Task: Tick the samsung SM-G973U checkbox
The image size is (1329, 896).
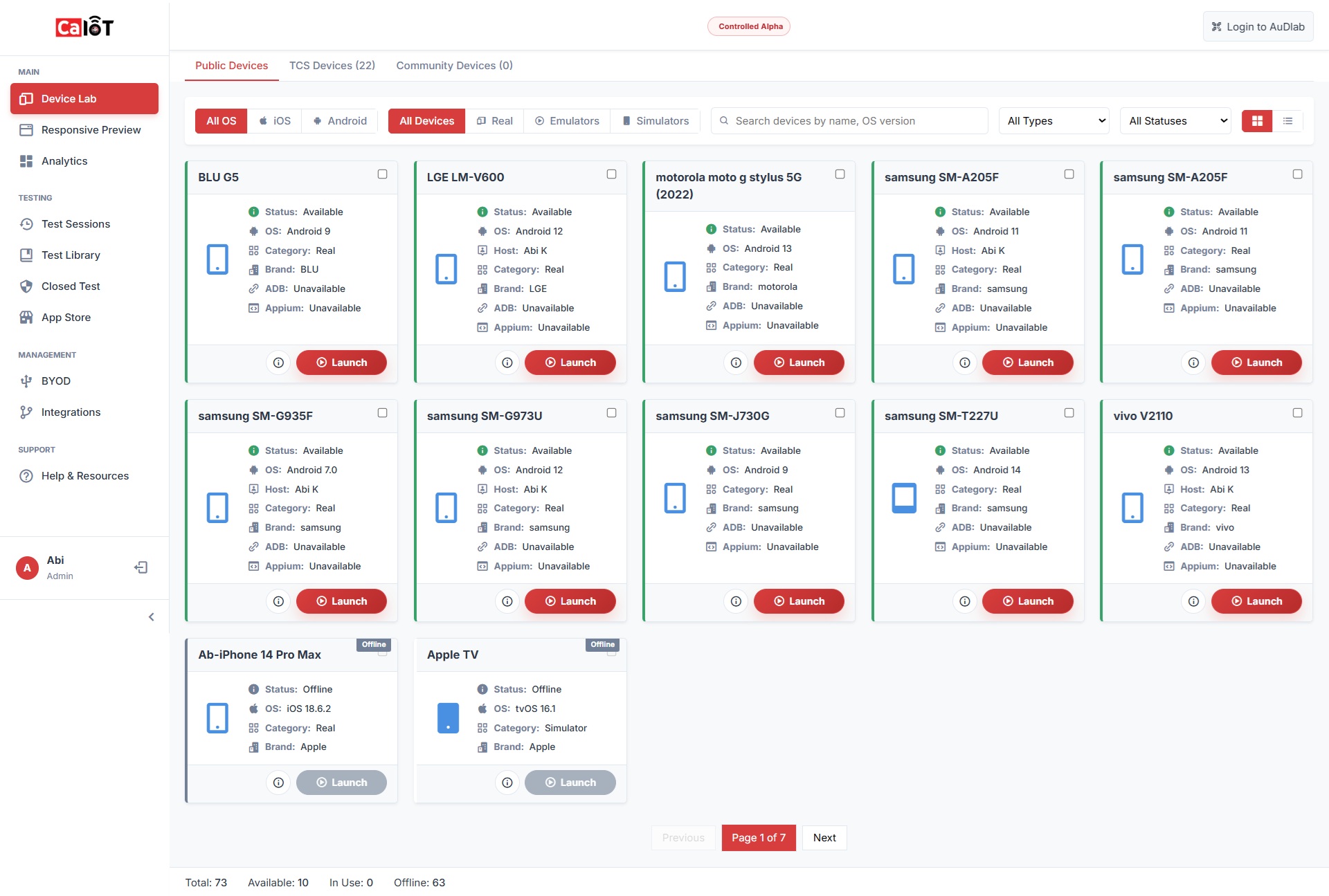Action: 611,413
